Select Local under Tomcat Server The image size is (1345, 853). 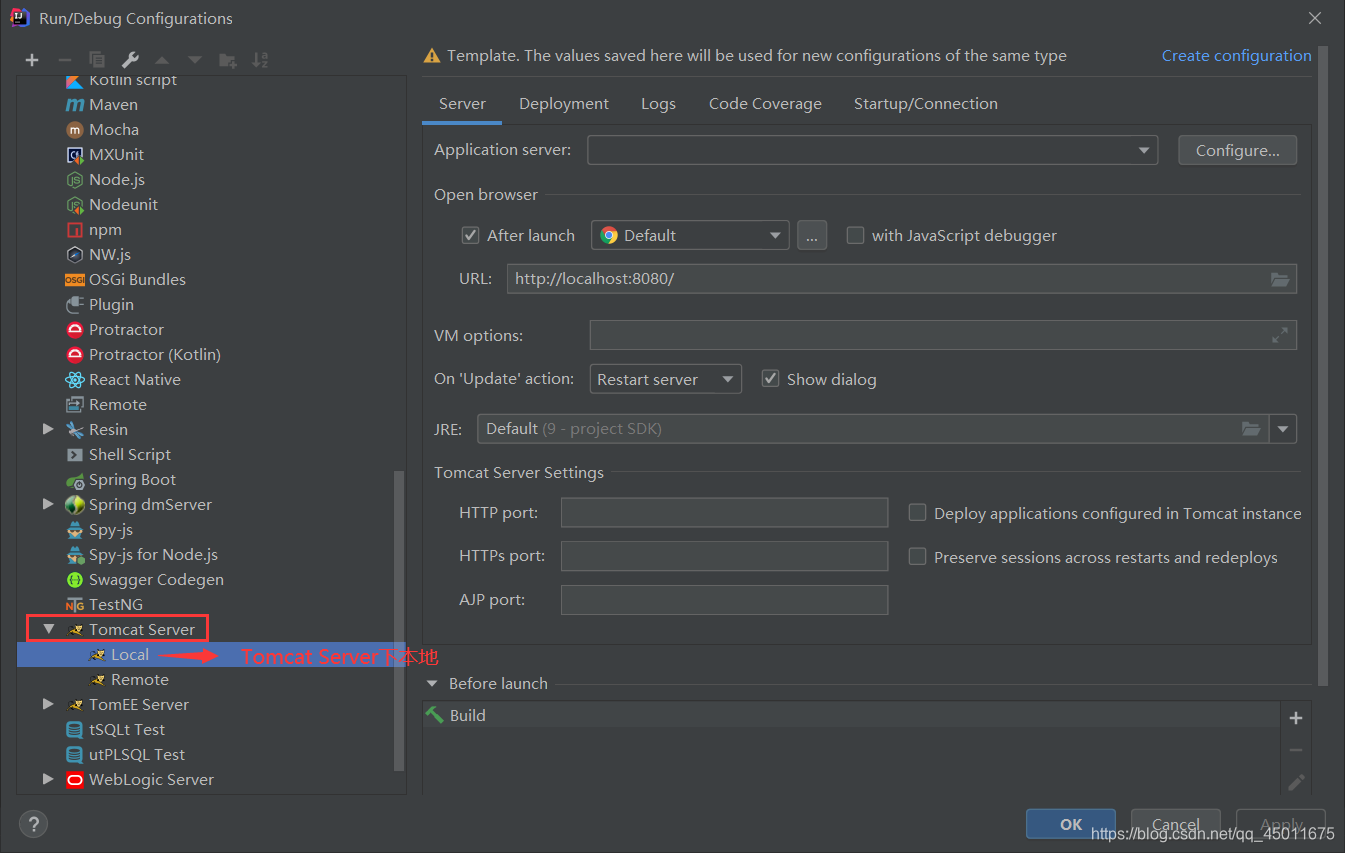pos(211,654)
